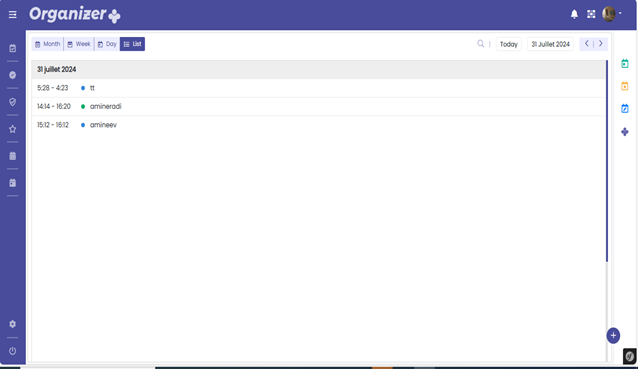Viewport: 638px width, 369px height.
Task: Click the green calendar icon on right
Action: pos(625,63)
